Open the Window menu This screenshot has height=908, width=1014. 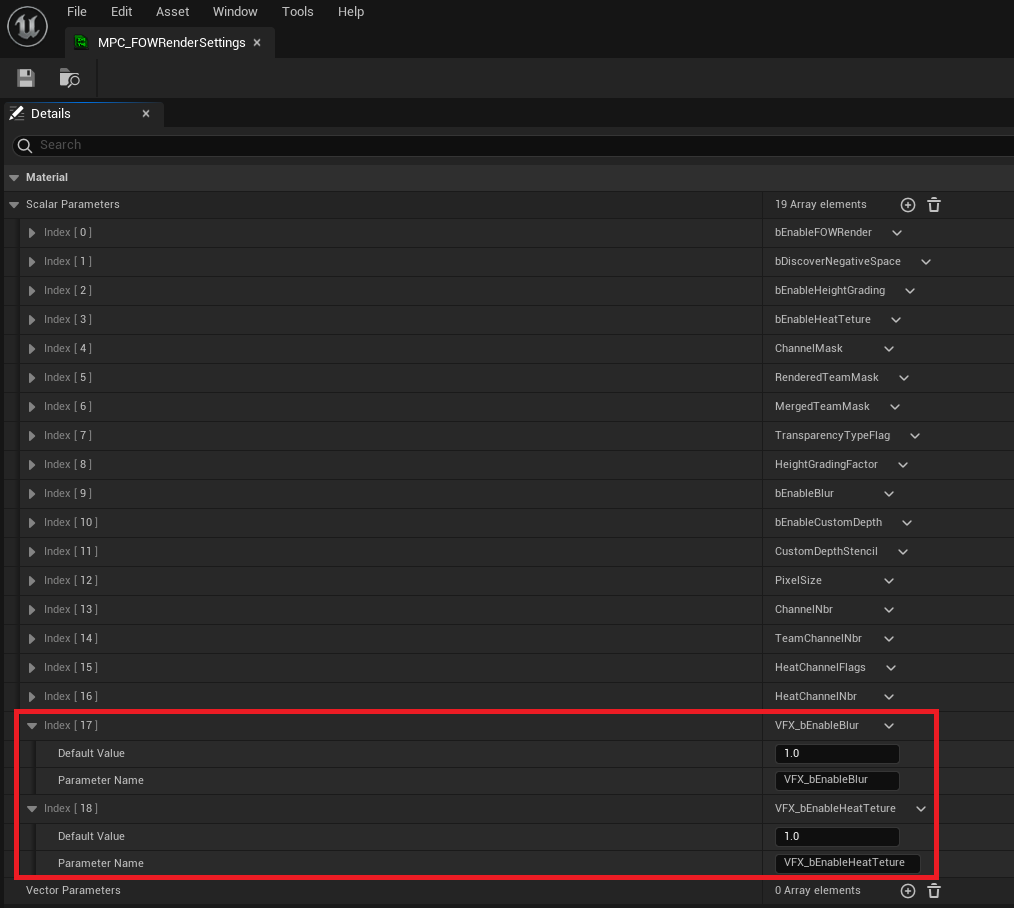point(235,12)
